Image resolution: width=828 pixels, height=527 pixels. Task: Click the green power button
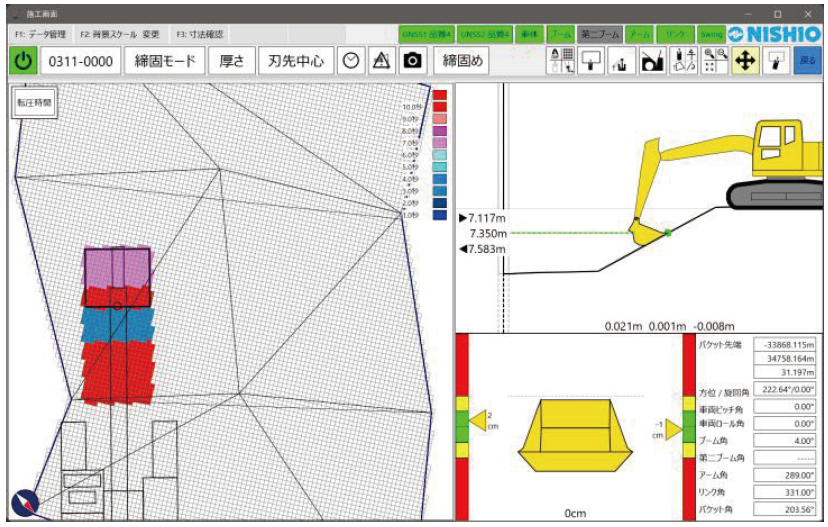click(x=23, y=60)
